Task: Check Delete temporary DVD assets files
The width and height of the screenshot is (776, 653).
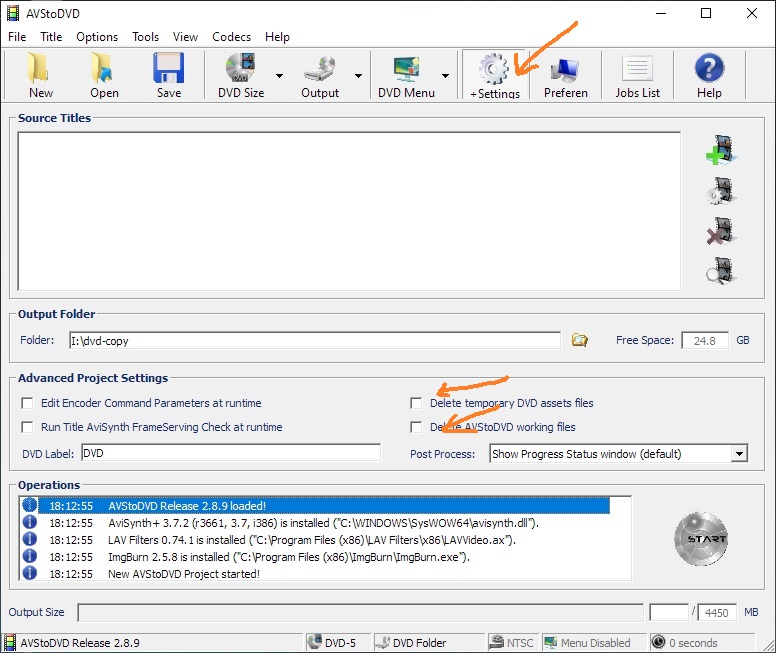Action: pyautogui.click(x=416, y=403)
